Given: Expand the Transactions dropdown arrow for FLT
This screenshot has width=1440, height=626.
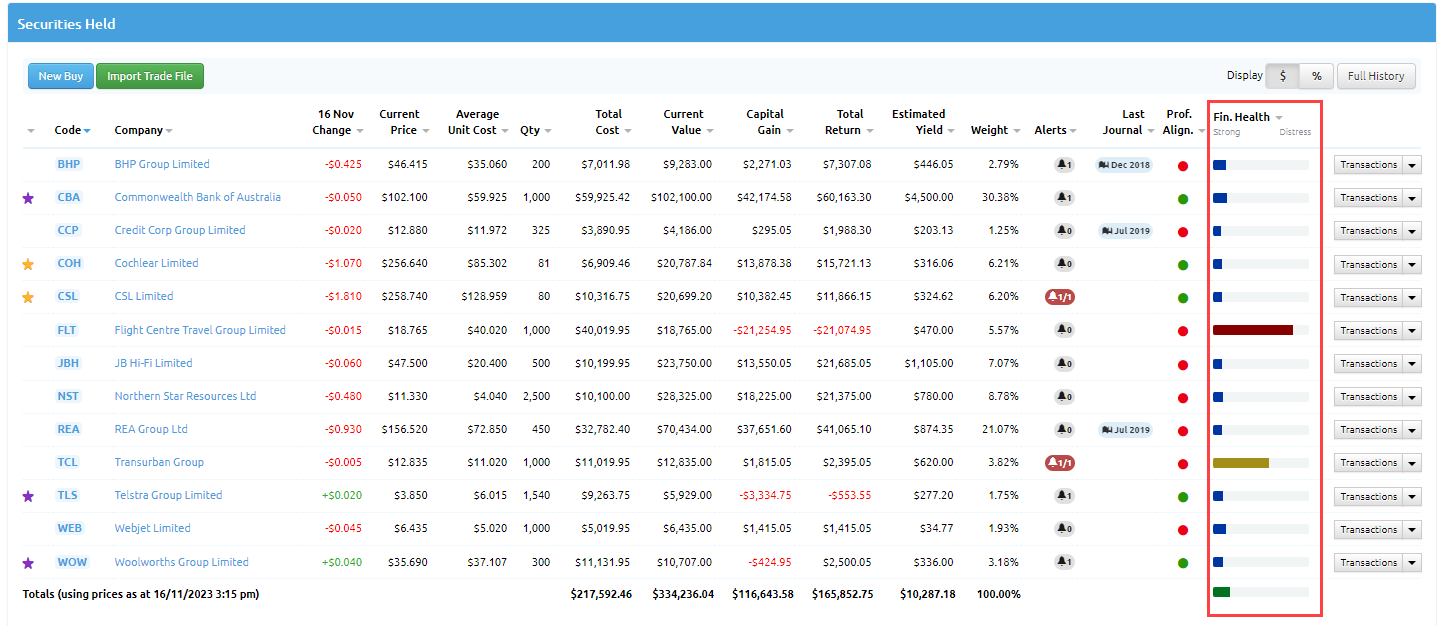Looking at the screenshot, I should pos(1412,331).
